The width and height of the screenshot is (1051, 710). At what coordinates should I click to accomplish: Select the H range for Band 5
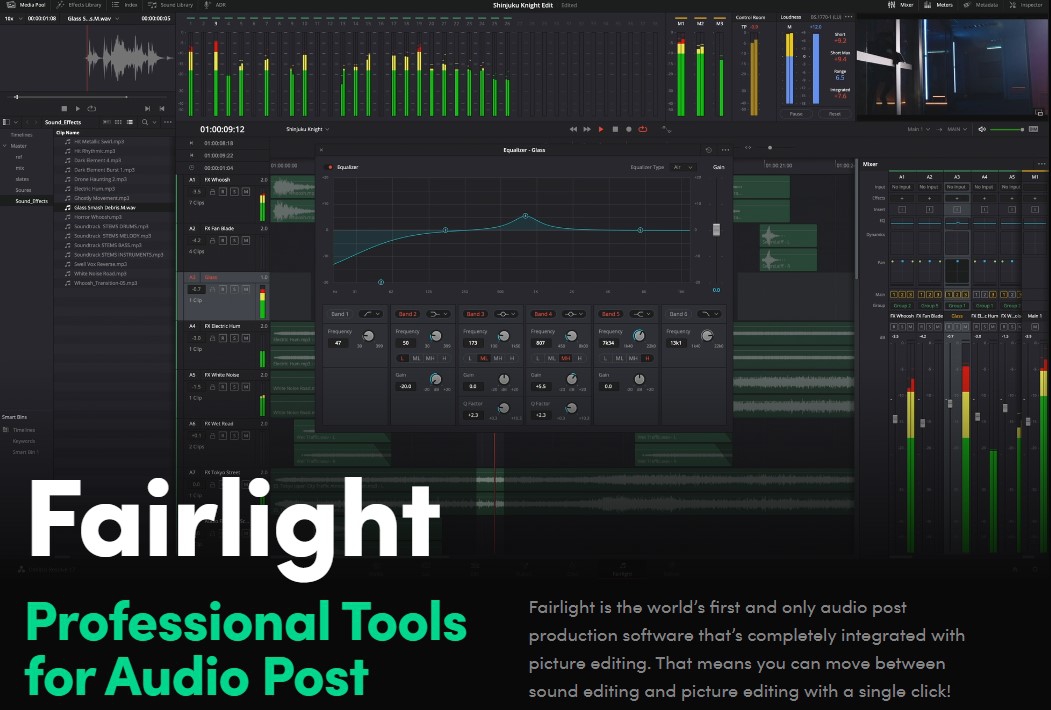[x=647, y=359]
